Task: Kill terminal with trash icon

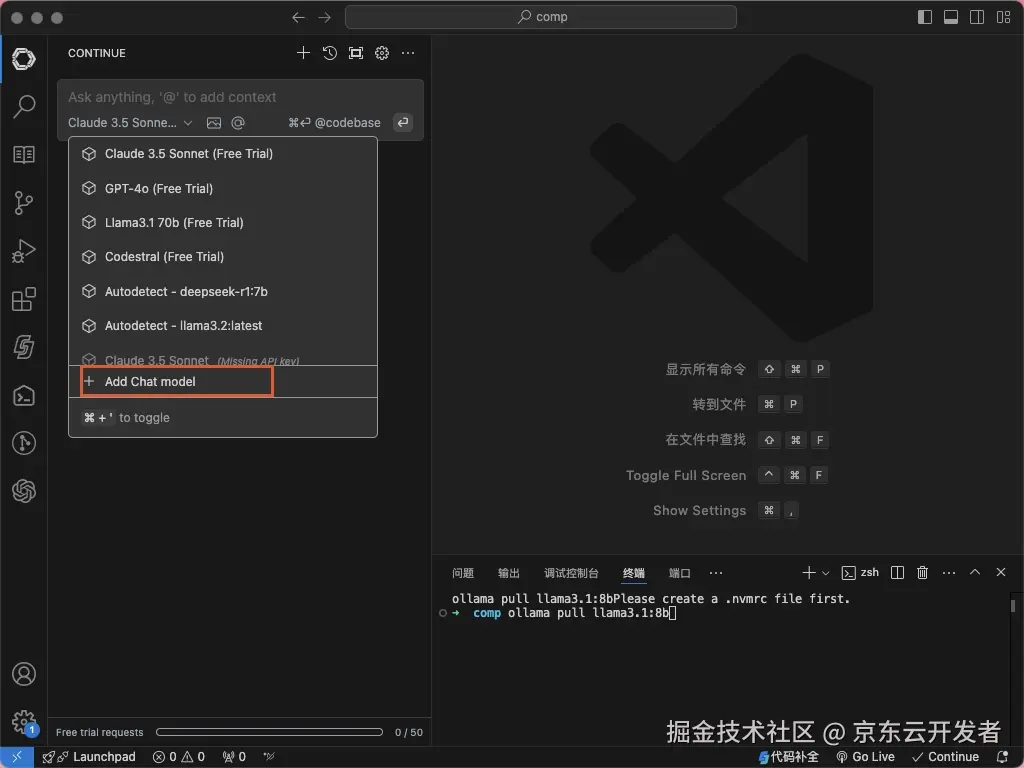Action: point(922,573)
